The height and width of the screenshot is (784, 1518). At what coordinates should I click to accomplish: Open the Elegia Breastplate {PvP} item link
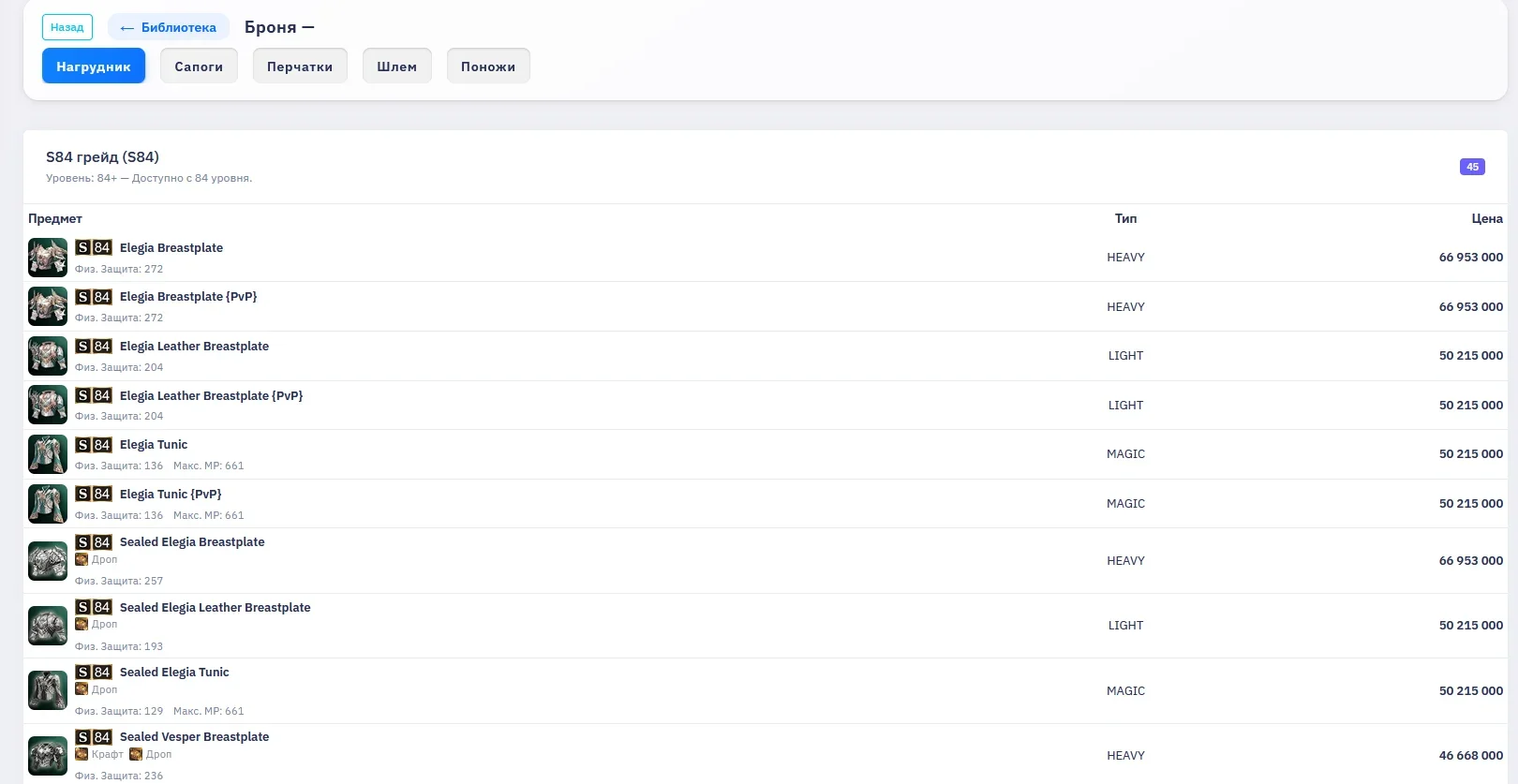pos(188,297)
